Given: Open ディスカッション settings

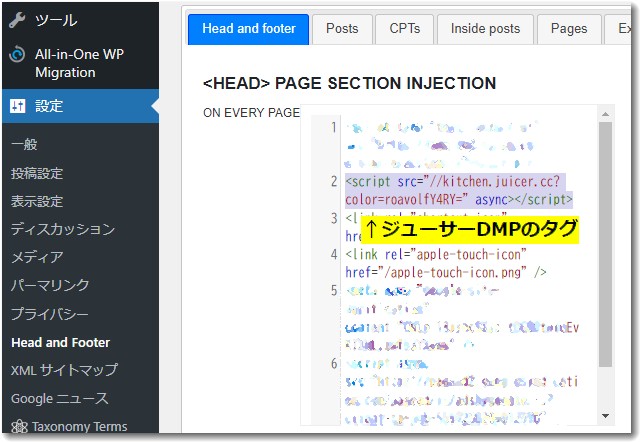Looking at the screenshot, I should tap(63, 229).
